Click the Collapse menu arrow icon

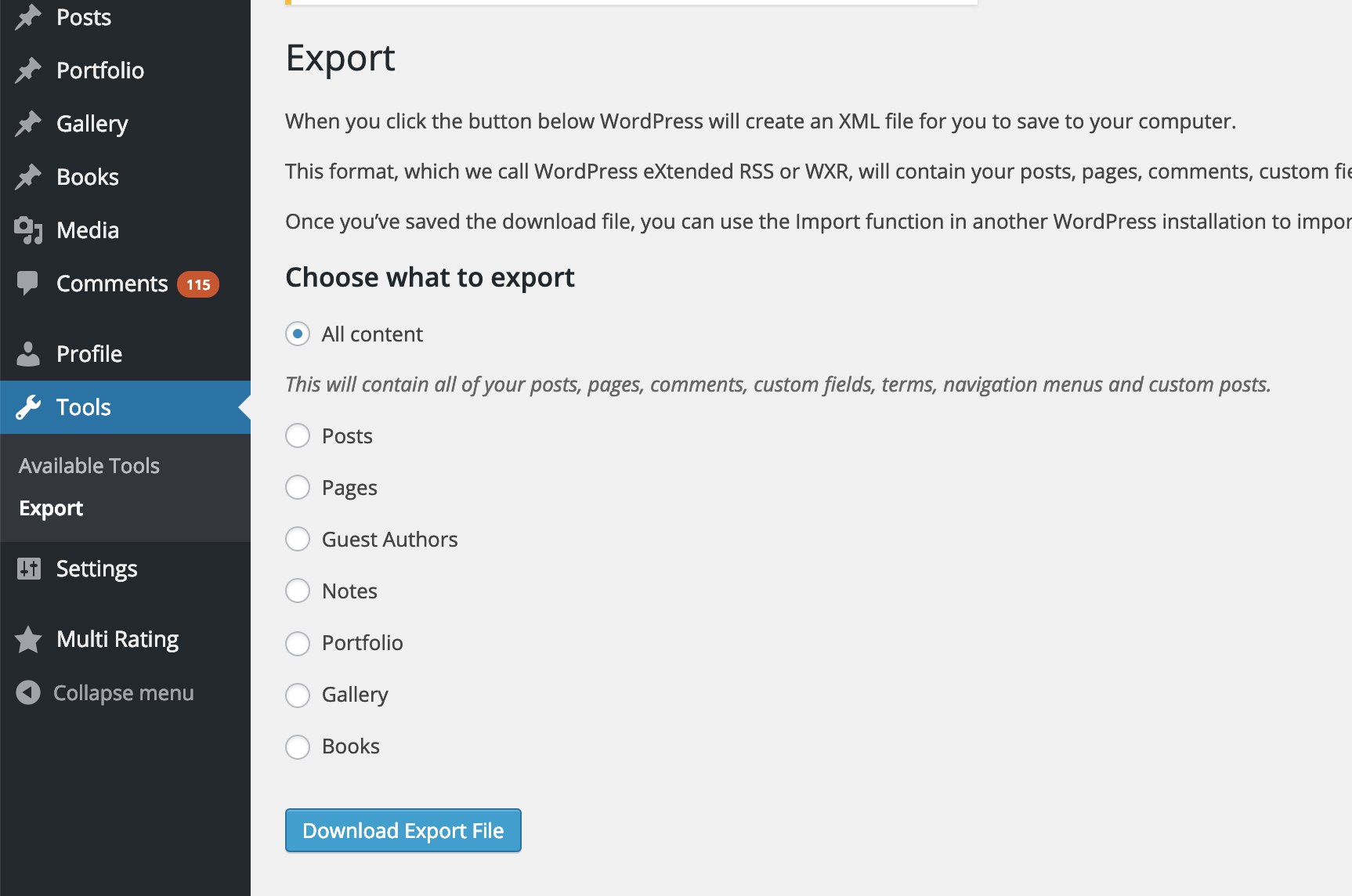pos(28,692)
